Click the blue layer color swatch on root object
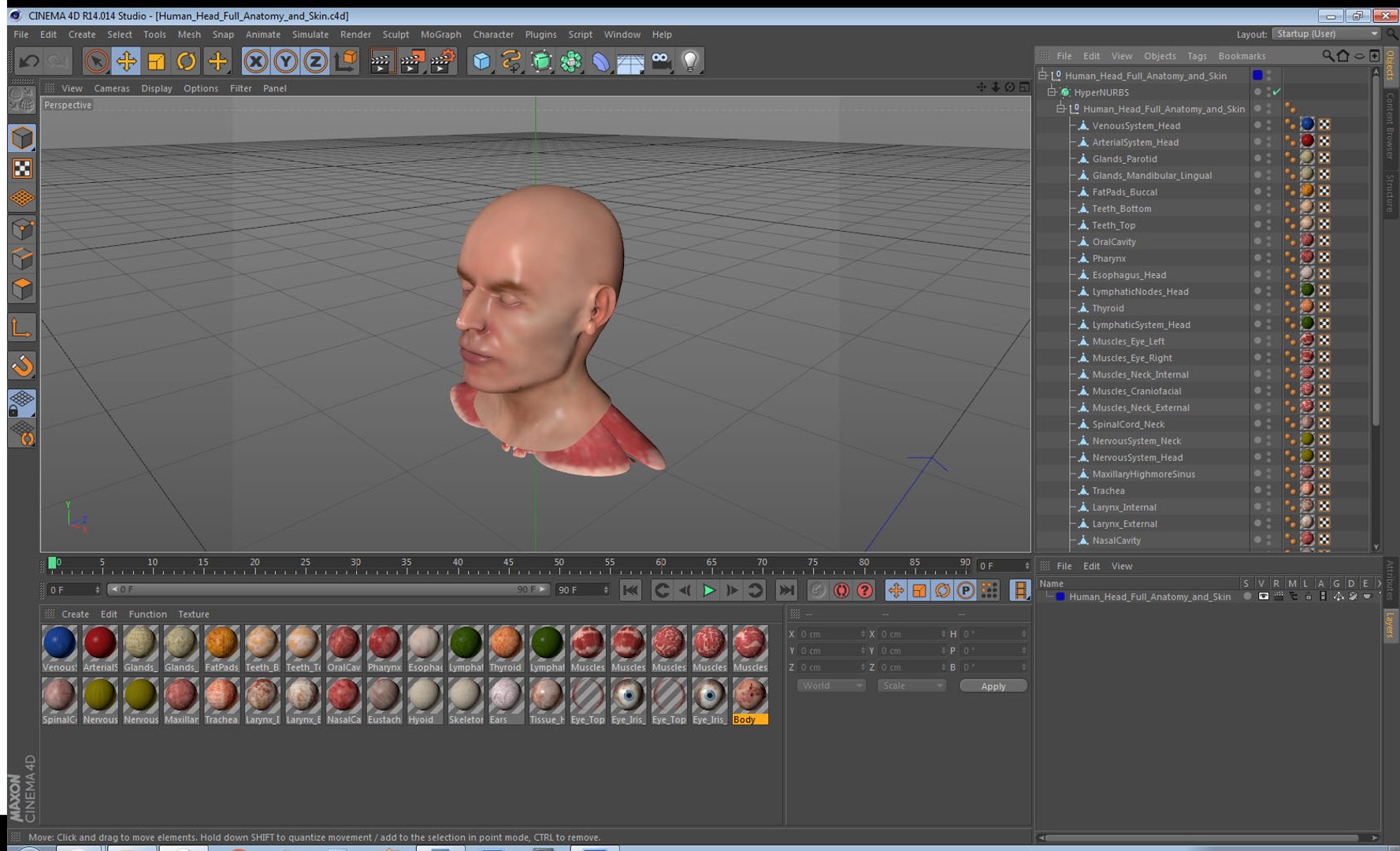The height and width of the screenshot is (851, 1400). click(x=1257, y=75)
